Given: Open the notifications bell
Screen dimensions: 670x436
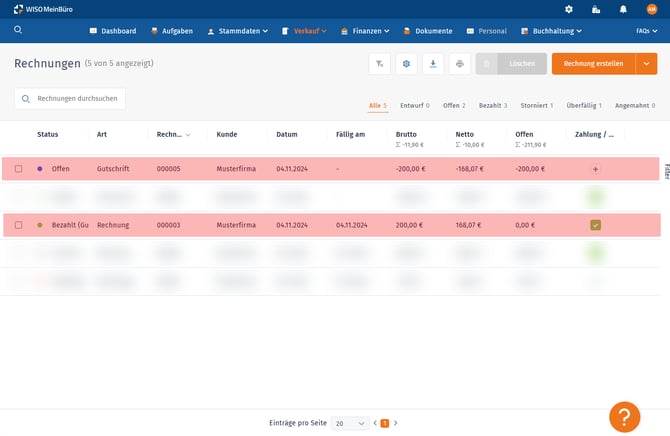Looking at the screenshot, I should [623, 9].
